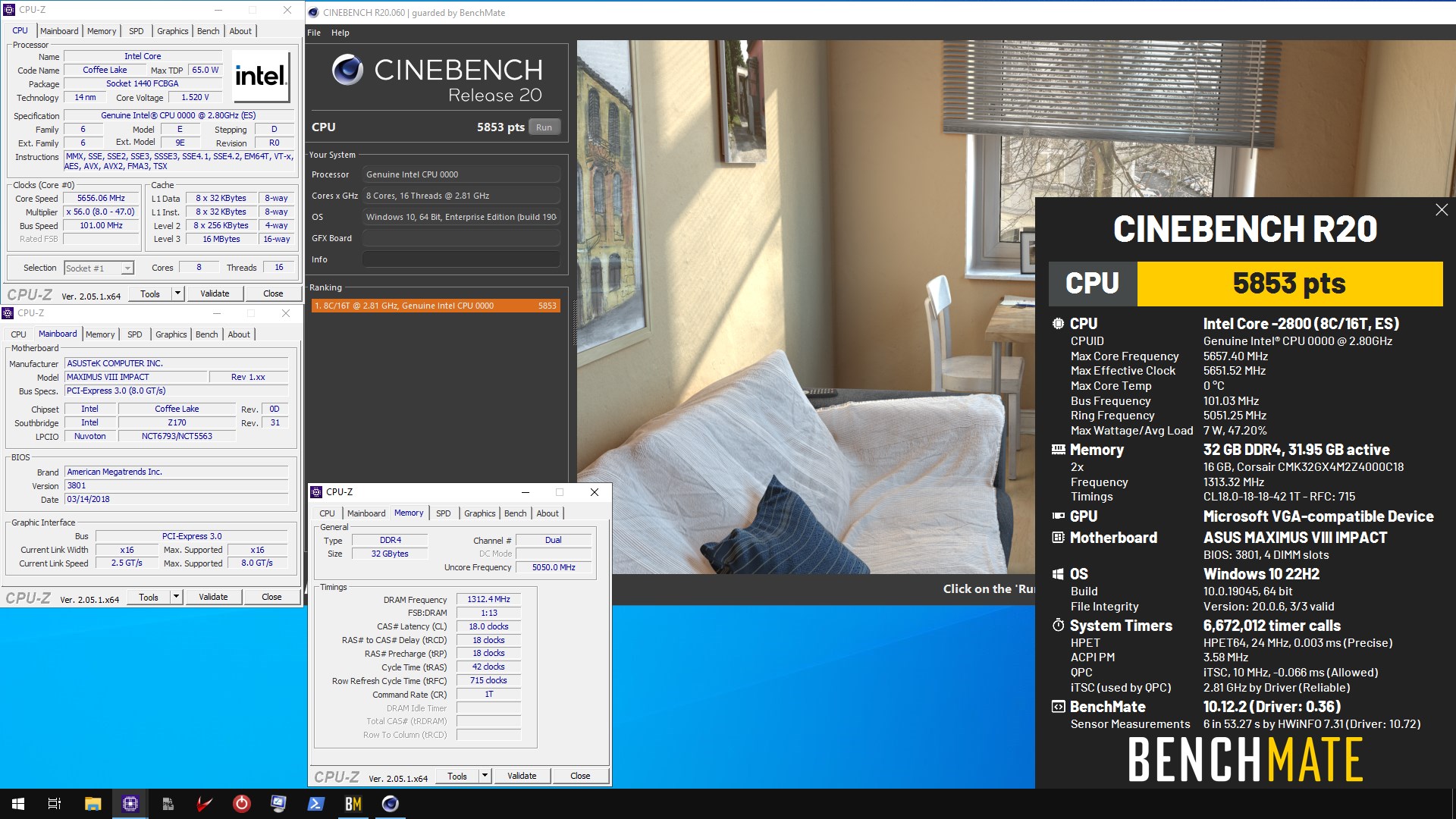This screenshot has height=819, width=1456.
Task: Click the Corsair CMK32GX4M2Z4000C18 memory entry
Action: tap(1303, 467)
